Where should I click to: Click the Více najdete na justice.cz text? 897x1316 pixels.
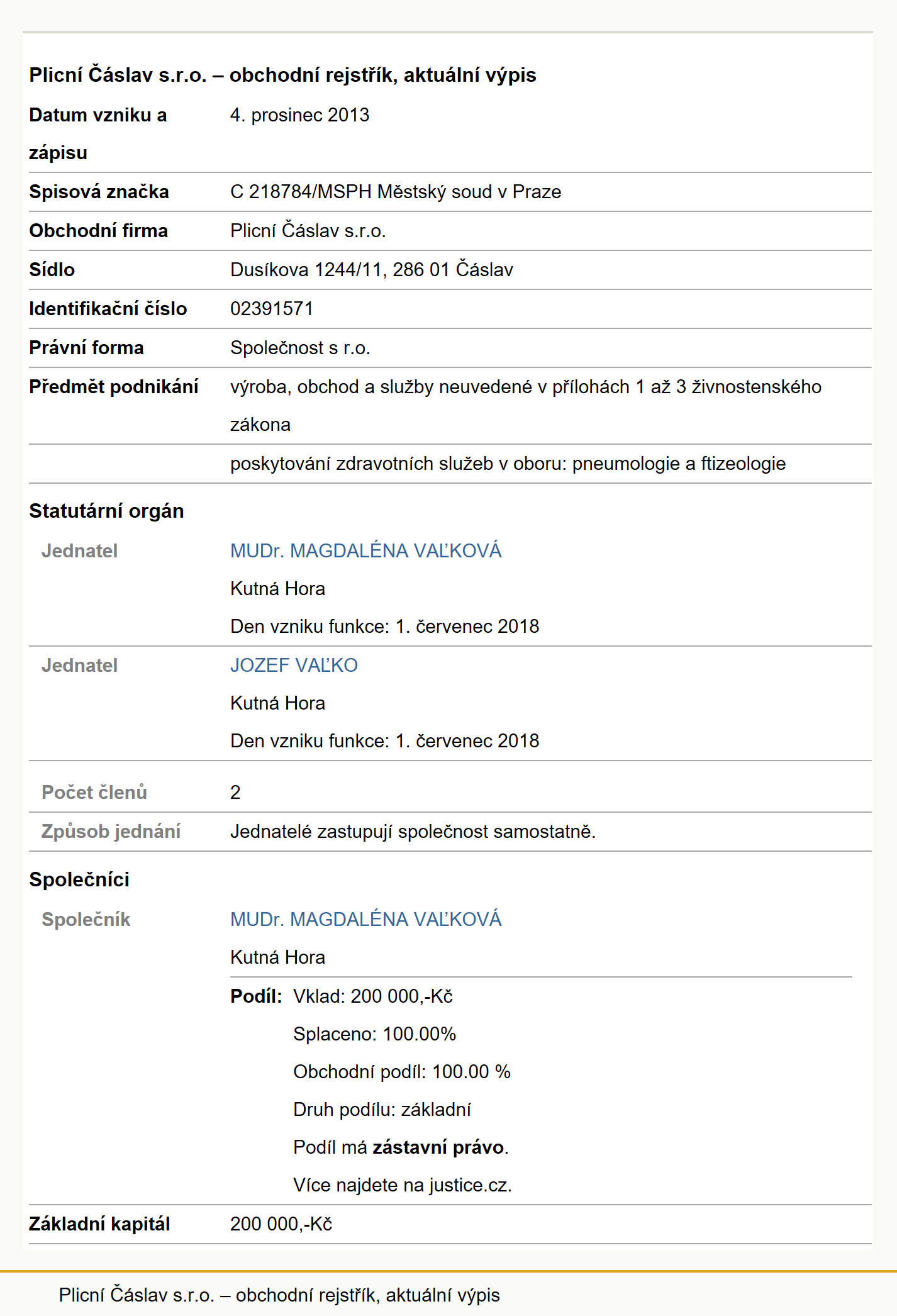pyautogui.click(x=403, y=1185)
